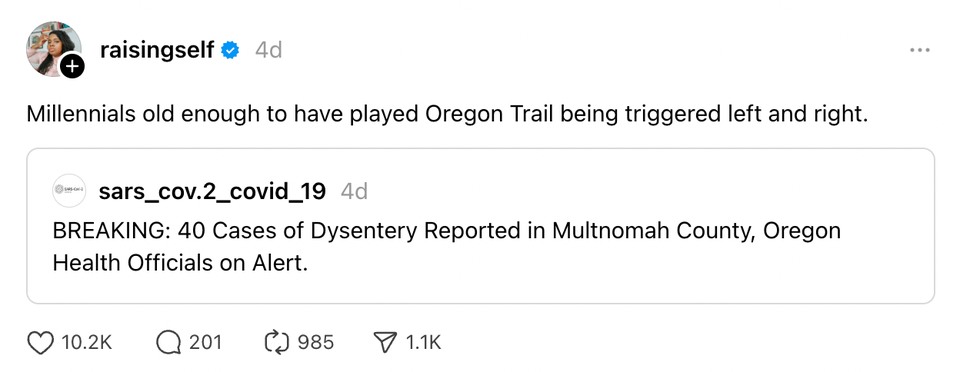Open the raisingself username link

pyautogui.click(x=157, y=50)
